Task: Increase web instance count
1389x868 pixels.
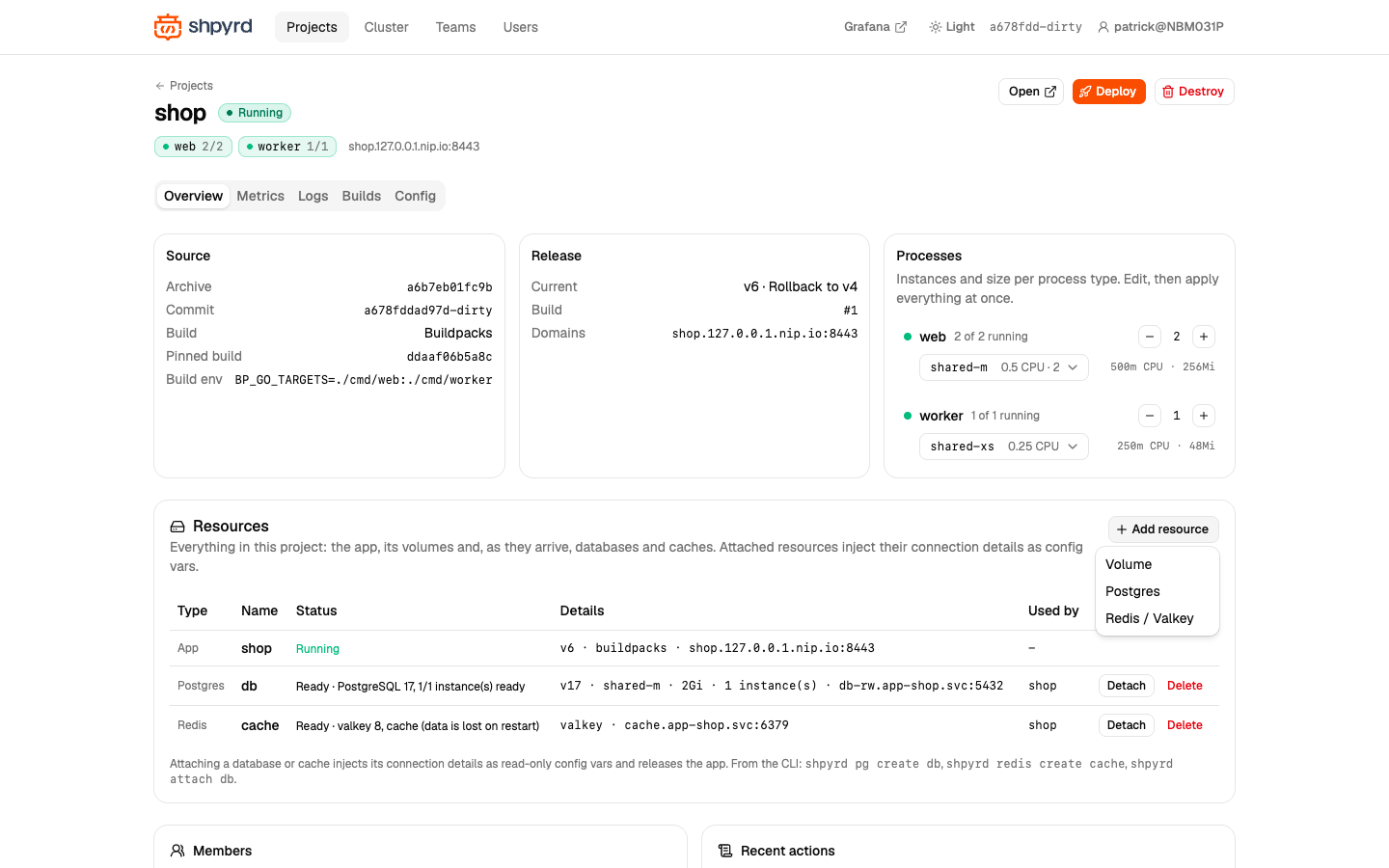Action: [1204, 337]
